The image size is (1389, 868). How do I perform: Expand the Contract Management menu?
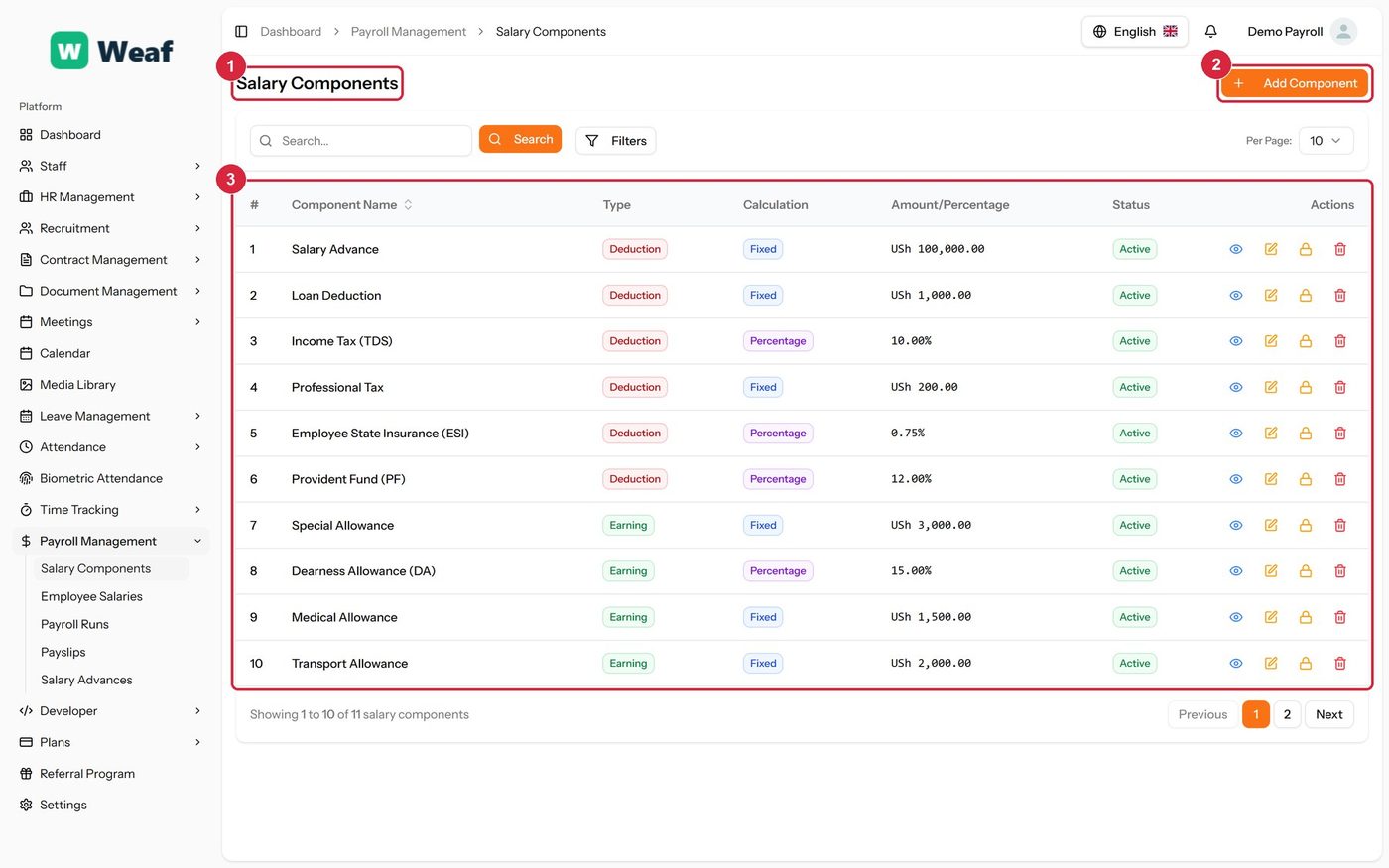(x=111, y=260)
